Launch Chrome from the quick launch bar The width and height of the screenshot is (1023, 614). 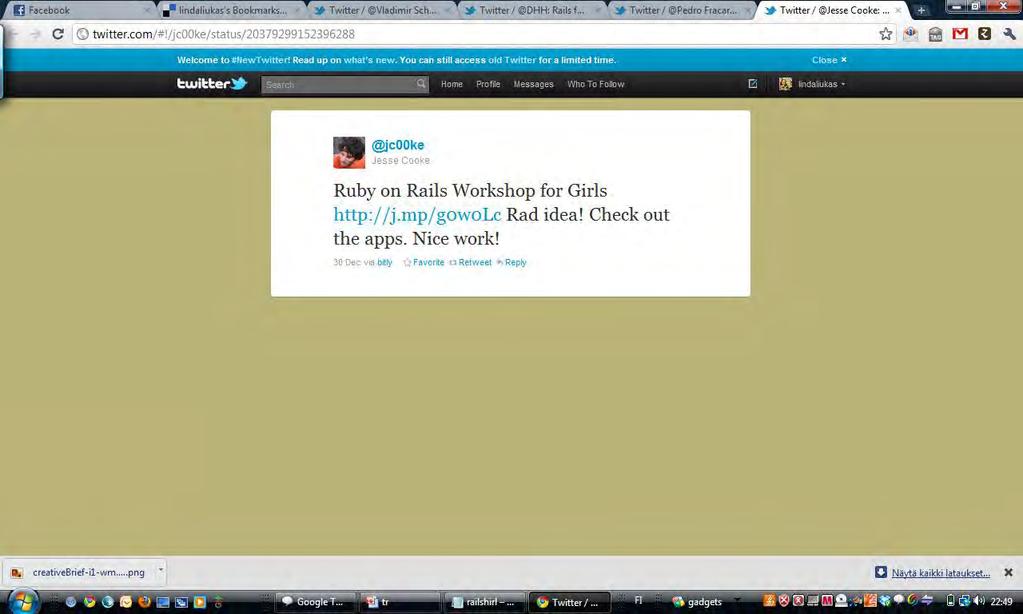89,602
